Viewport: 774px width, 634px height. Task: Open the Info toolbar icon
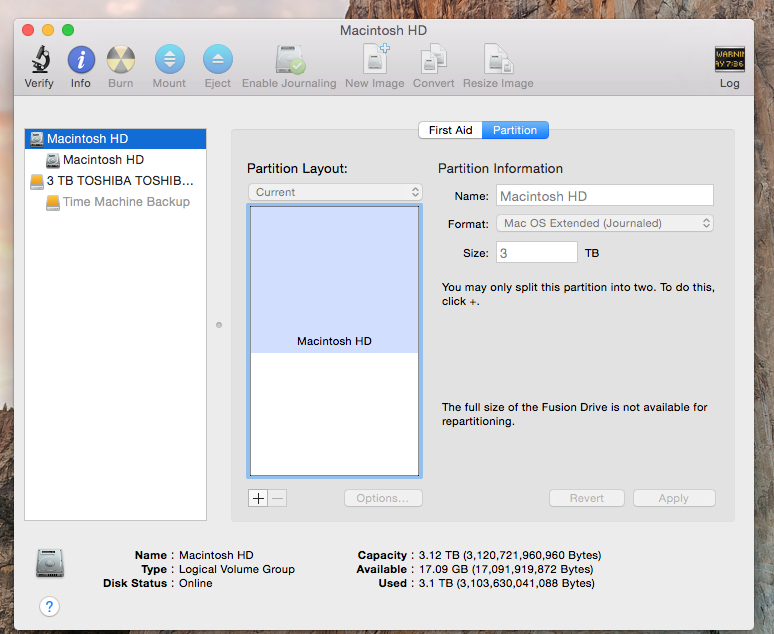click(81, 60)
